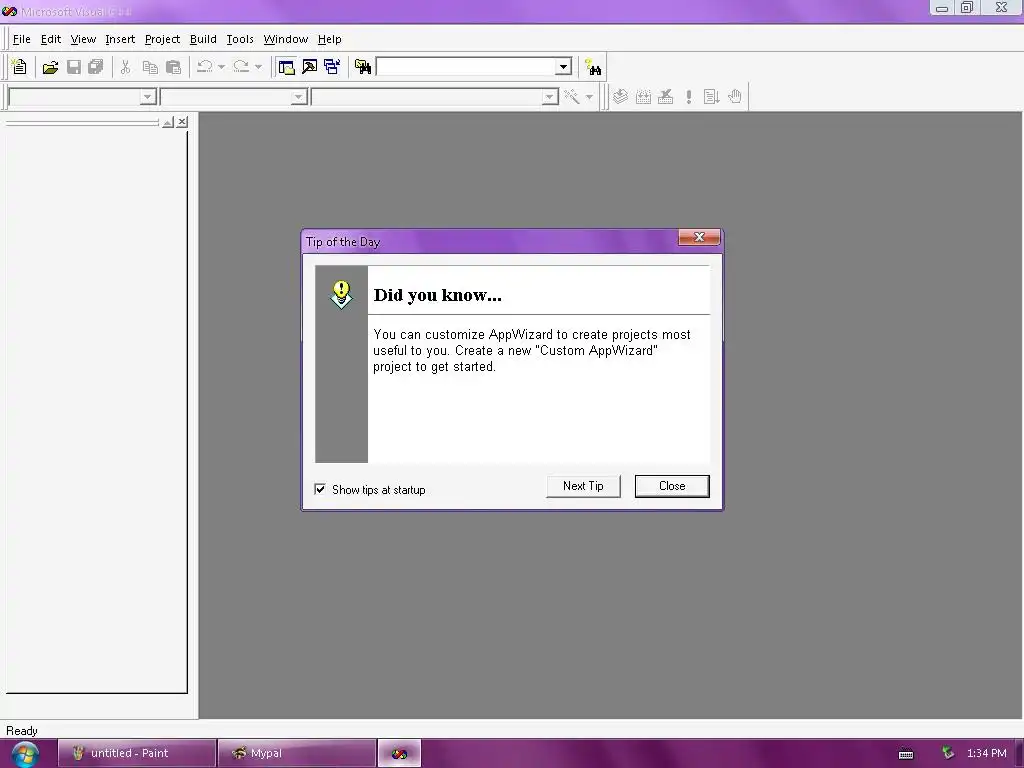Close the workspace pane with its X
Screen dimensions: 1024x768
pyautogui.click(x=182, y=122)
